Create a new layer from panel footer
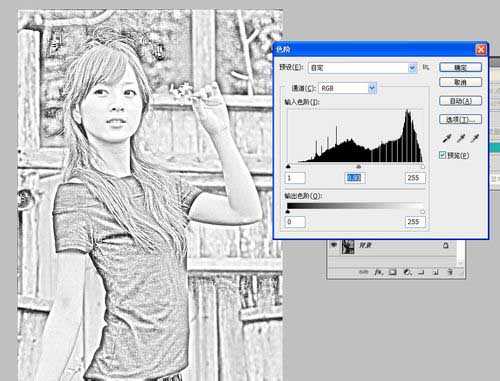500x381 pixels. pyautogui.click(x=436, y=272)
